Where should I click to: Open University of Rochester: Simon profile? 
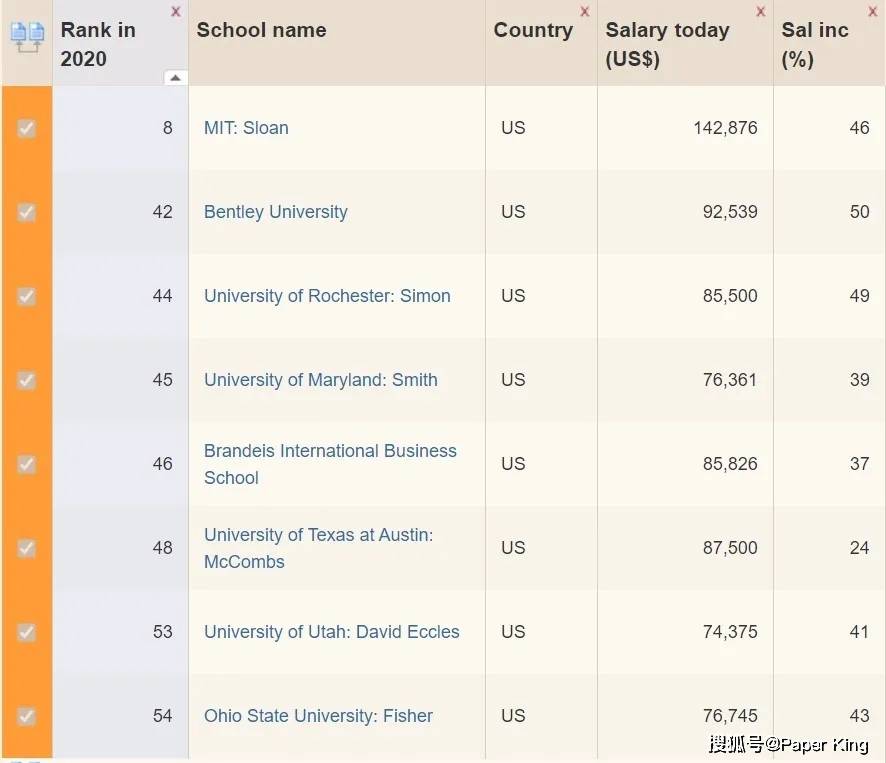pos(327,296)
